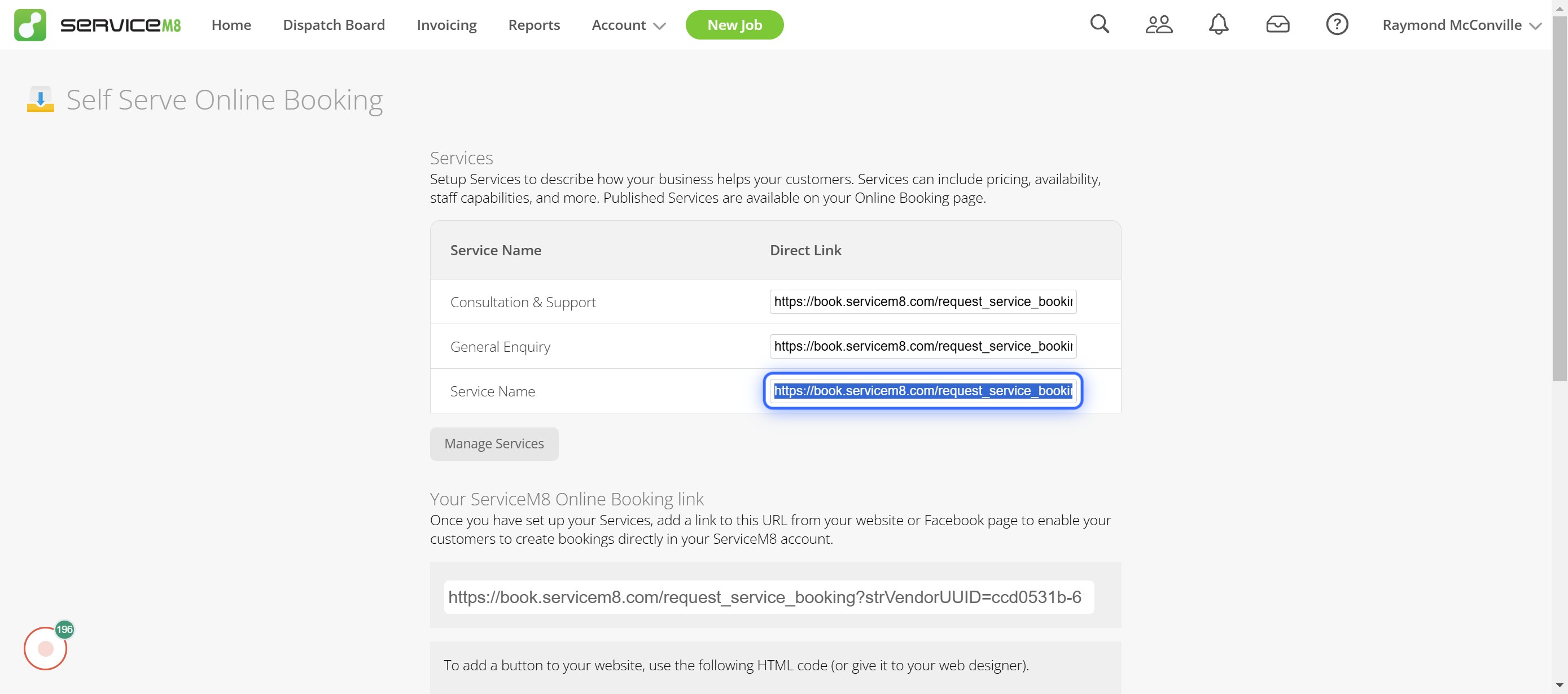Select the General Enquiry direct link field
Screen dimensions: 1568x694
922,346
